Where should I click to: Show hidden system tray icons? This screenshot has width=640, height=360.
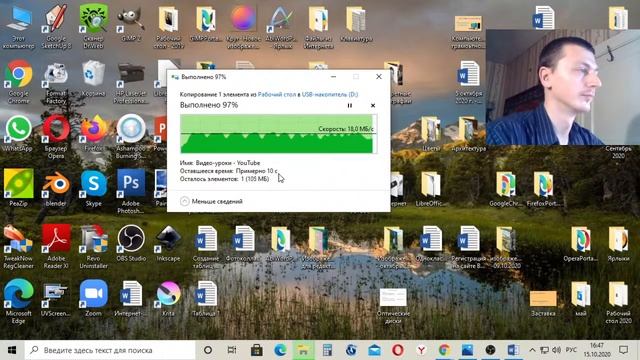tap(532, 350)
